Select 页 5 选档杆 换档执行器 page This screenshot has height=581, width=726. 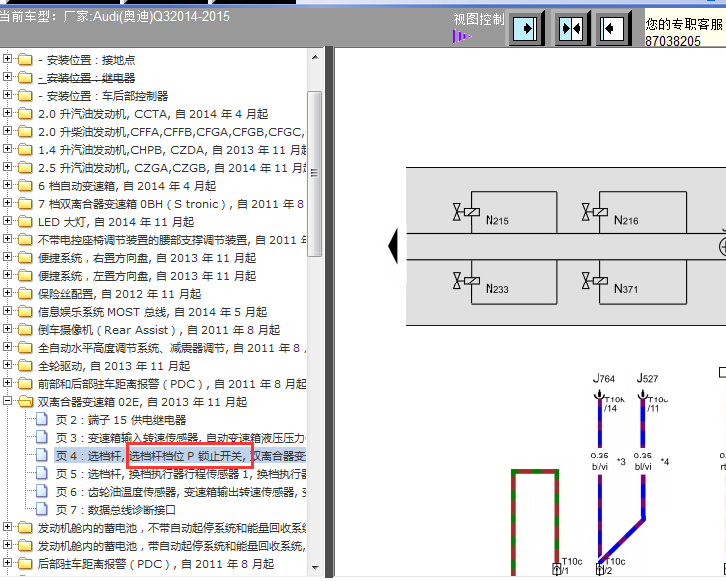click(180, 474)
